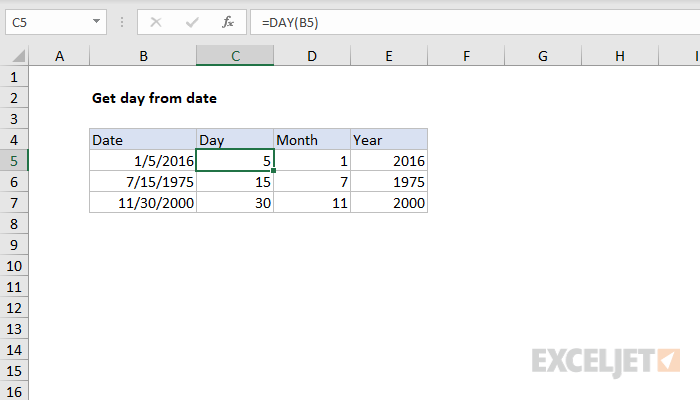This screenshot has height=400, width=700.
Task: Click the Cancel (X) formula bar icon
Action: click(x=156, y=22)
